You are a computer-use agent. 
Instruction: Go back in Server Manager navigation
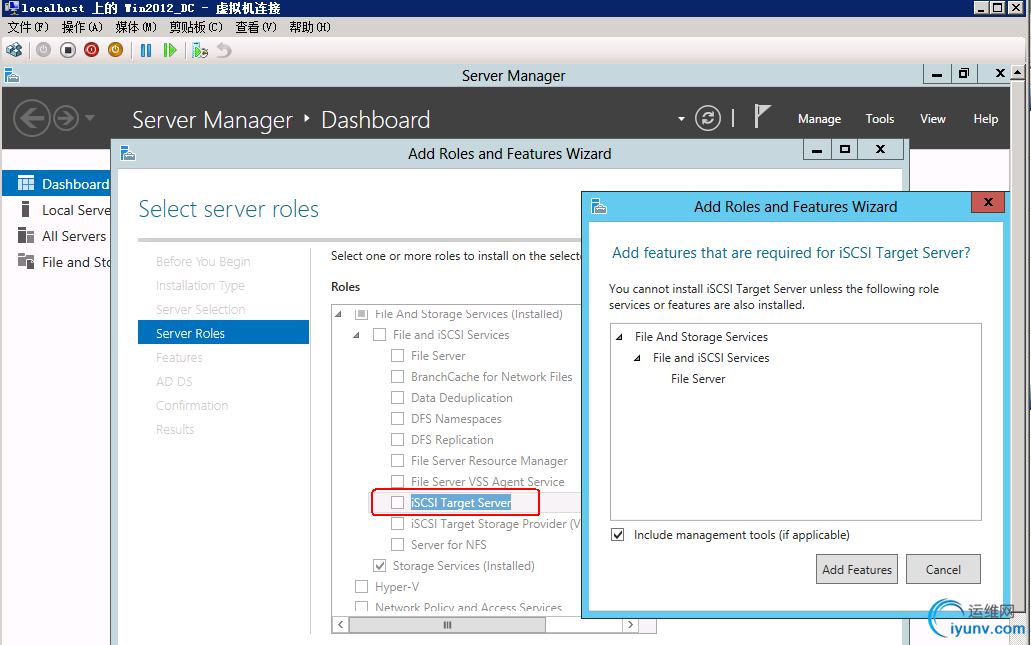32,118
